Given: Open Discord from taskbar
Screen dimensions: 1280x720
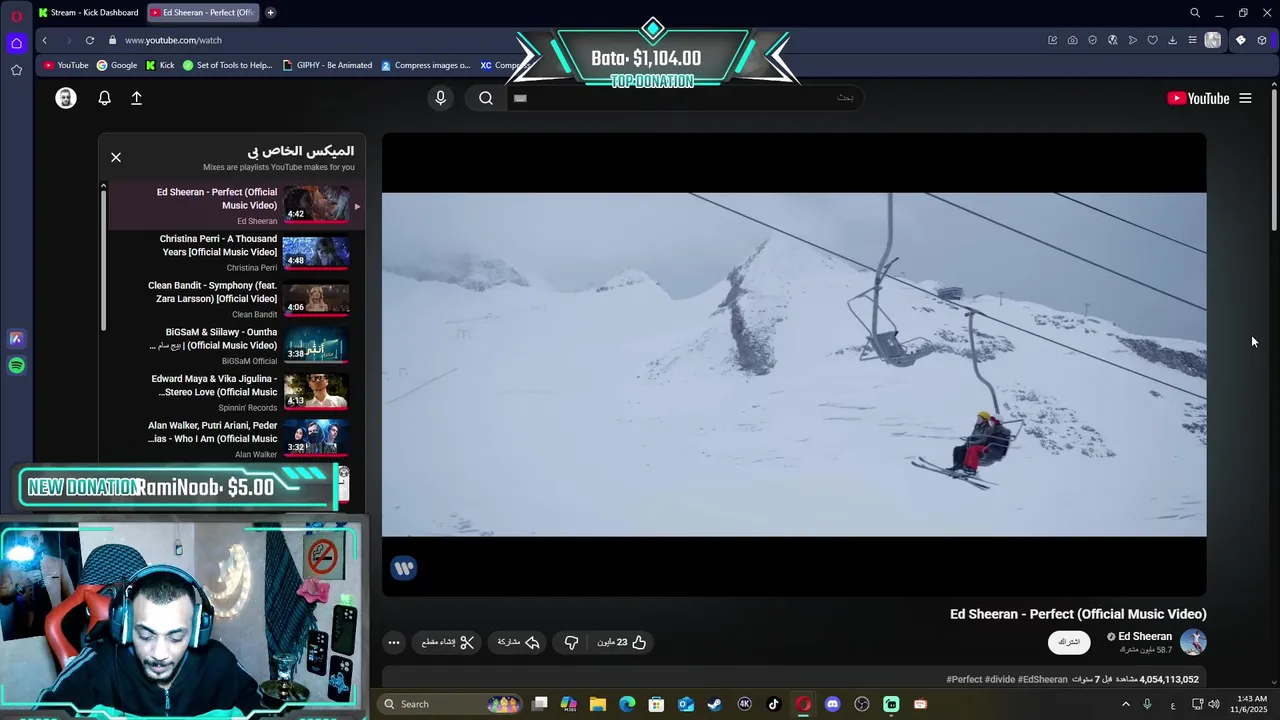Looking at the screenshot, I should pyautogui.click(x=832, y=704).
